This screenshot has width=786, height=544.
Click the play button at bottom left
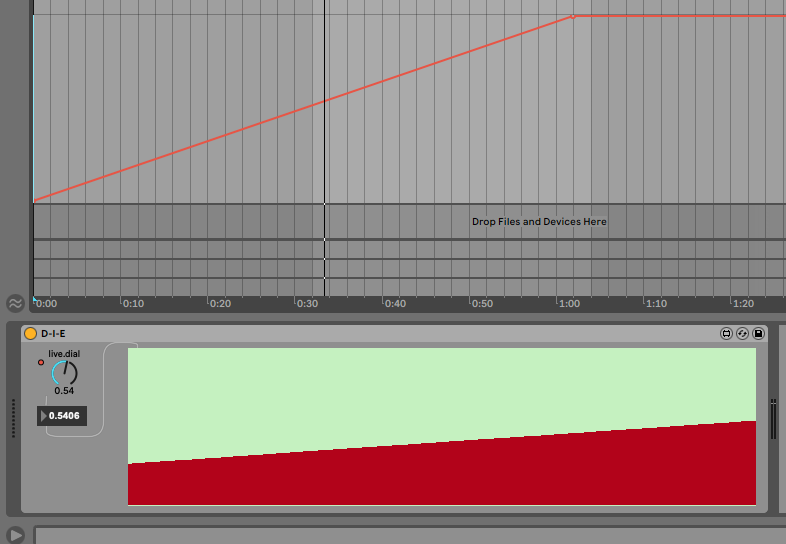tap(16, 535)
